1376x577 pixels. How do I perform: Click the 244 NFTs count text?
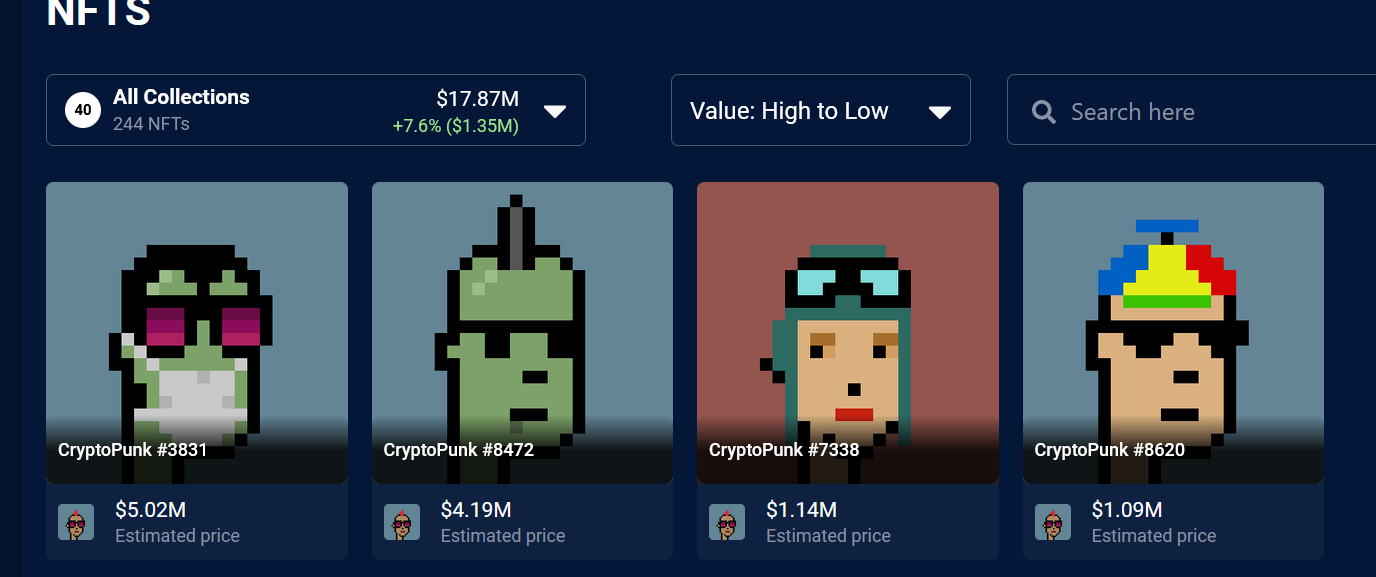[151, 124]
